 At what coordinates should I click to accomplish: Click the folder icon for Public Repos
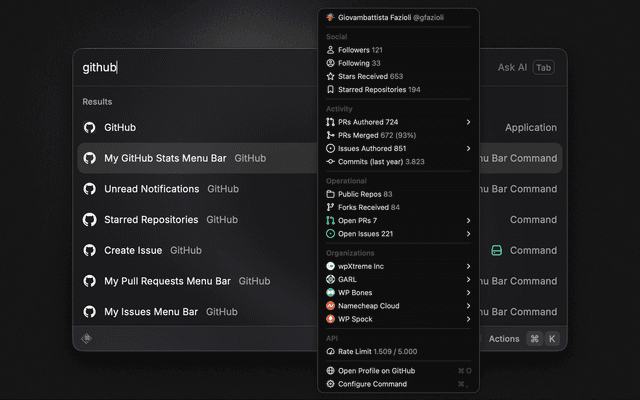pos(330,194)
